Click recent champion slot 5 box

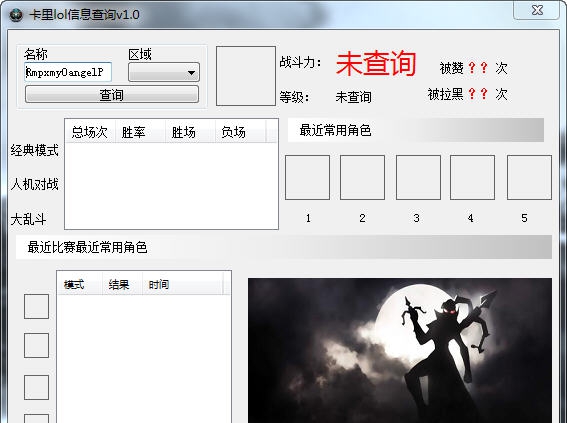pos(529,178)
